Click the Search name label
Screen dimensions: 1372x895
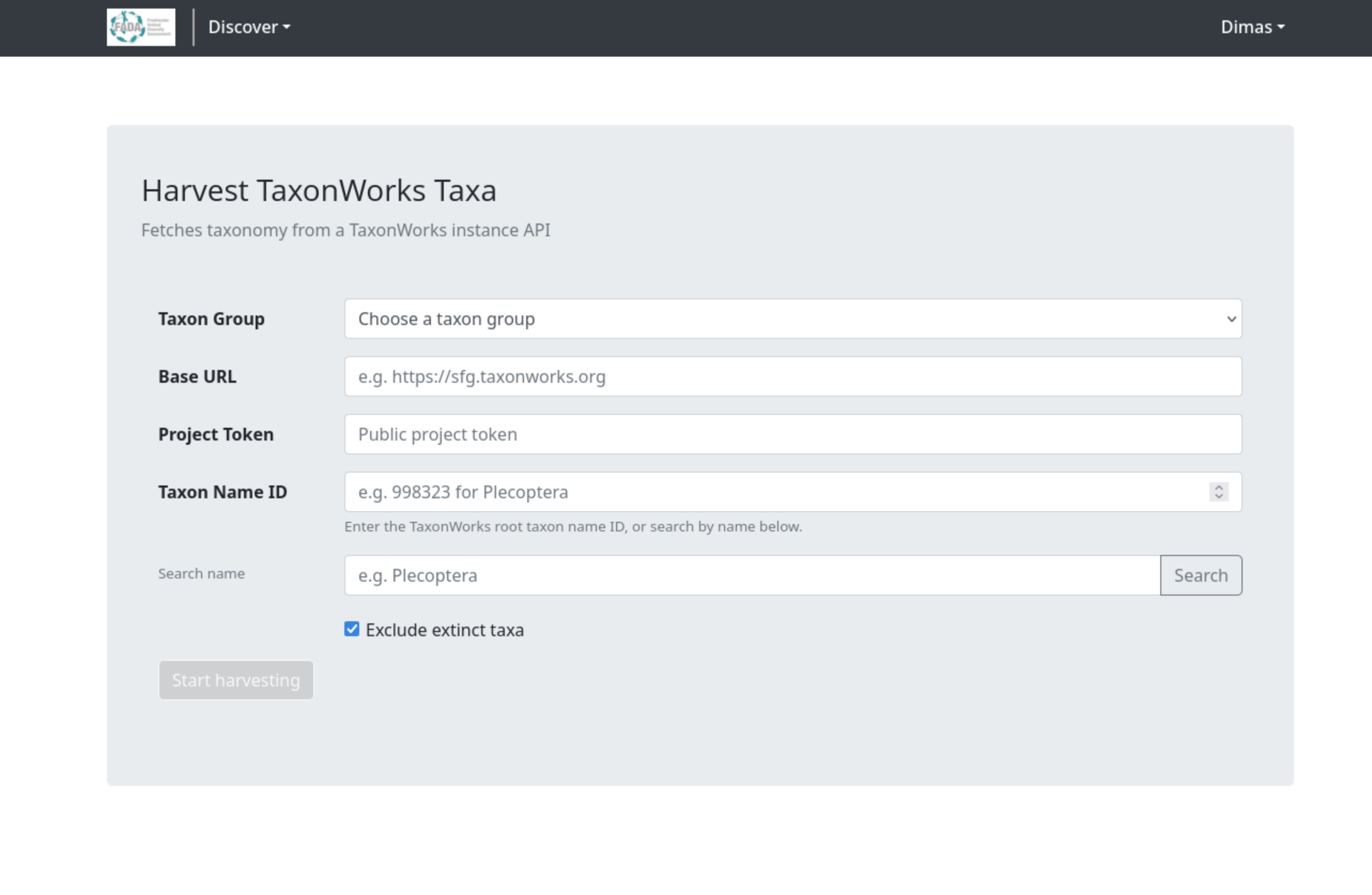tap(201, 574)
